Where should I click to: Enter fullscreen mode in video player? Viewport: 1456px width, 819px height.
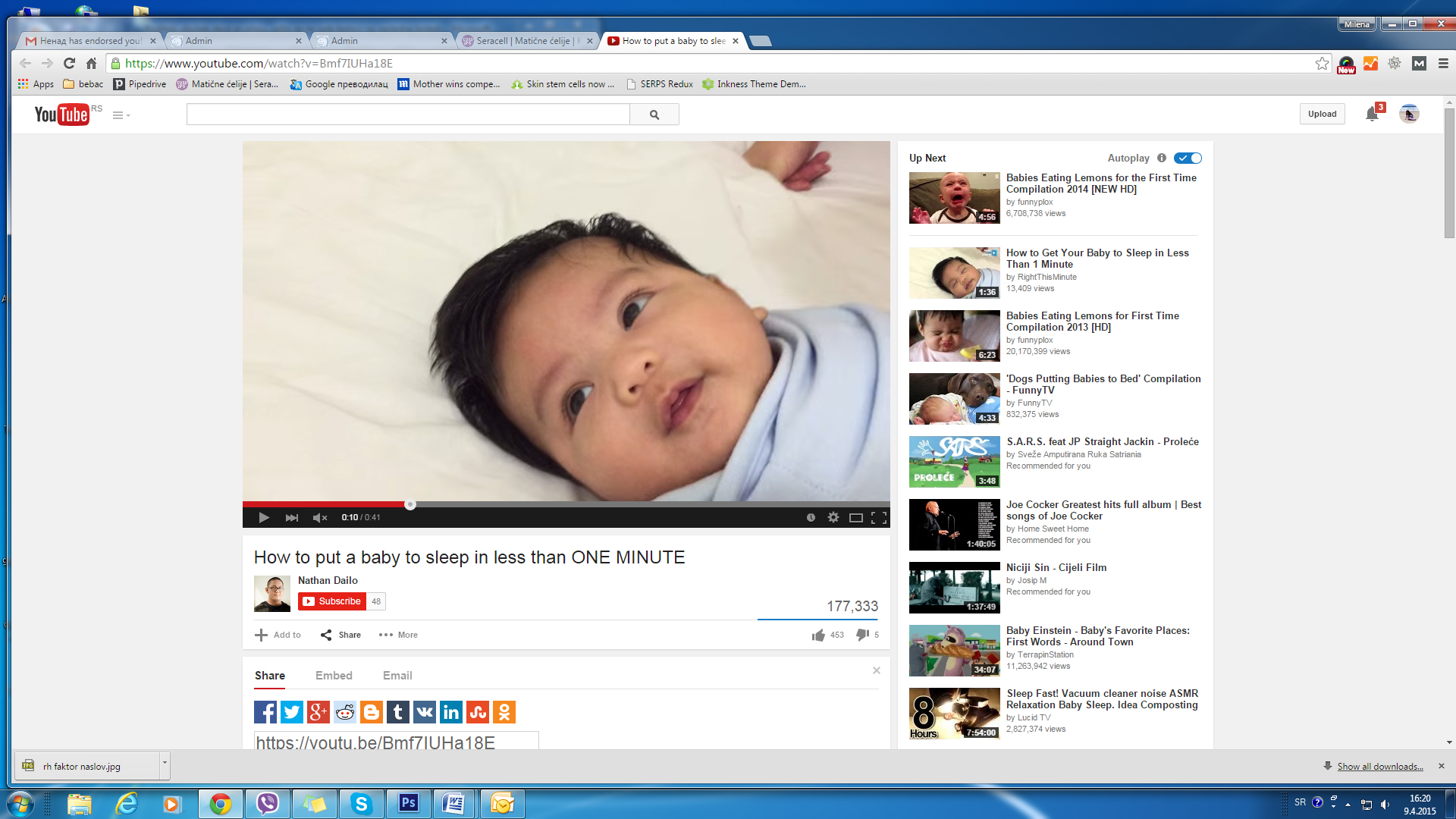879,517
